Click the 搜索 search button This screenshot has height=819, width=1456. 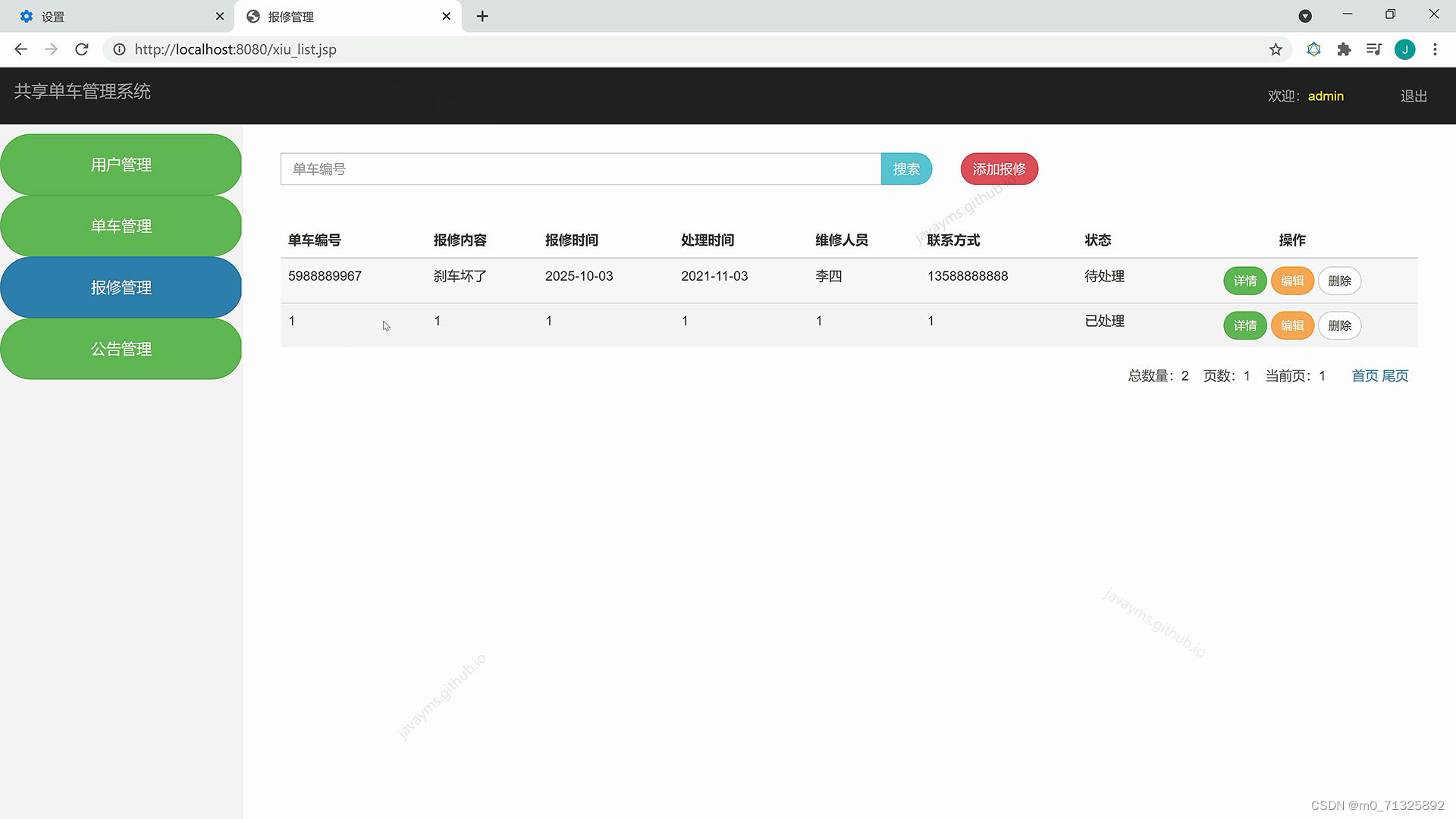tap(906, 168)
